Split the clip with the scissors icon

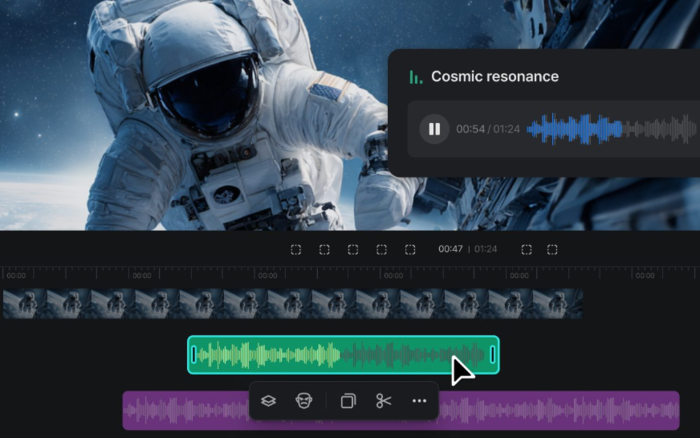pyautogui.click(x=383, y=400)
